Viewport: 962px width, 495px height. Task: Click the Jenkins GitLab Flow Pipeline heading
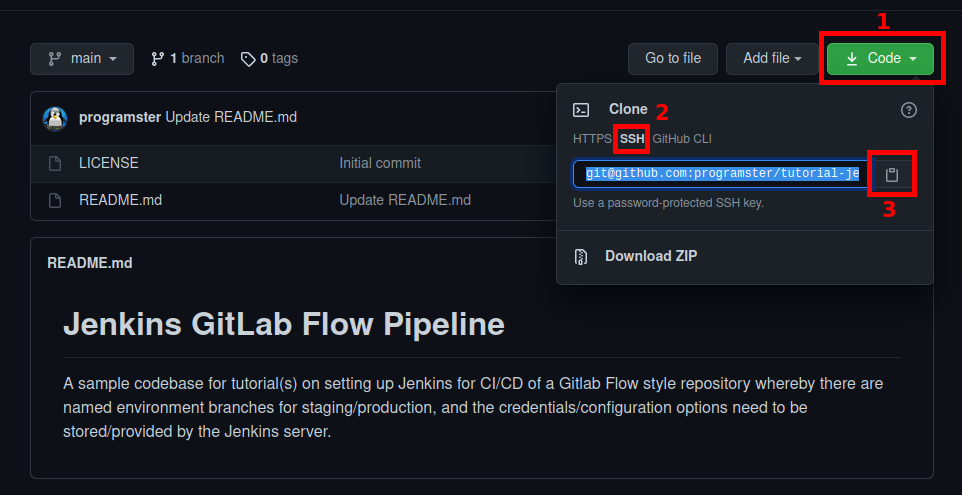[284, 324]
